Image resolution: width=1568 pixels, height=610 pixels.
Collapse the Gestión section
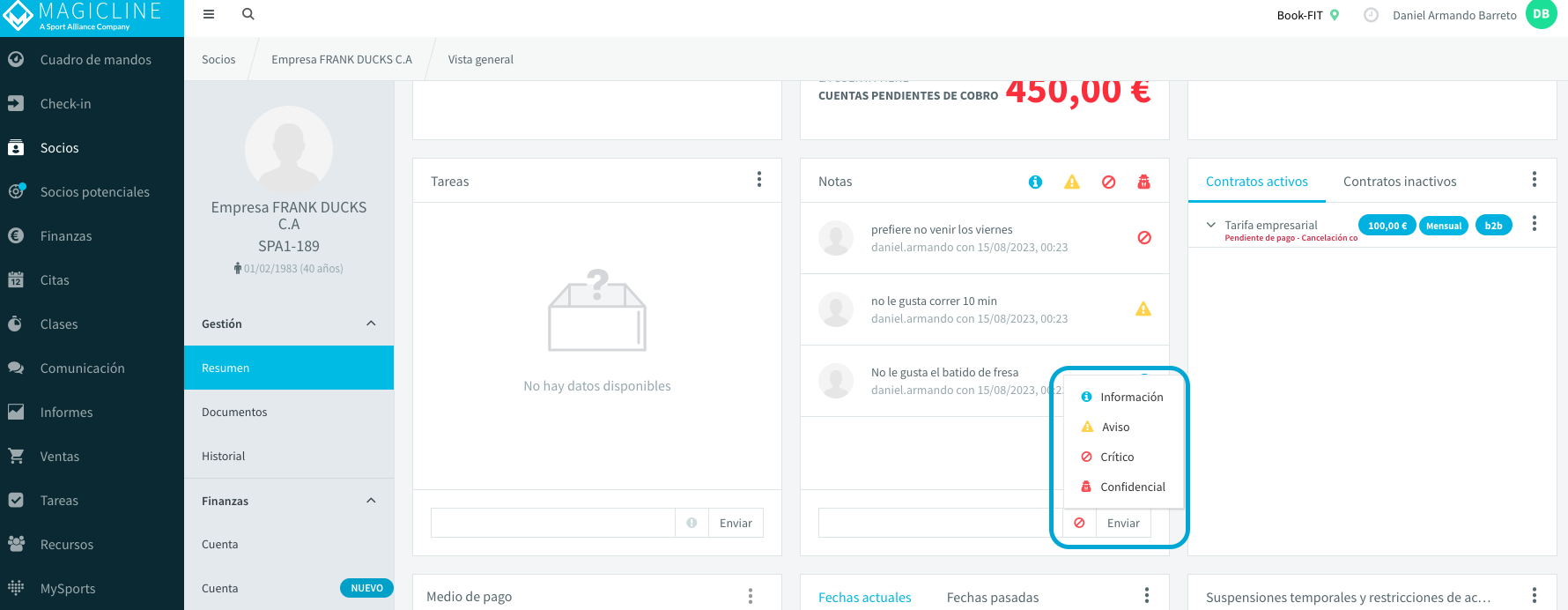click(x=371, y=324)
